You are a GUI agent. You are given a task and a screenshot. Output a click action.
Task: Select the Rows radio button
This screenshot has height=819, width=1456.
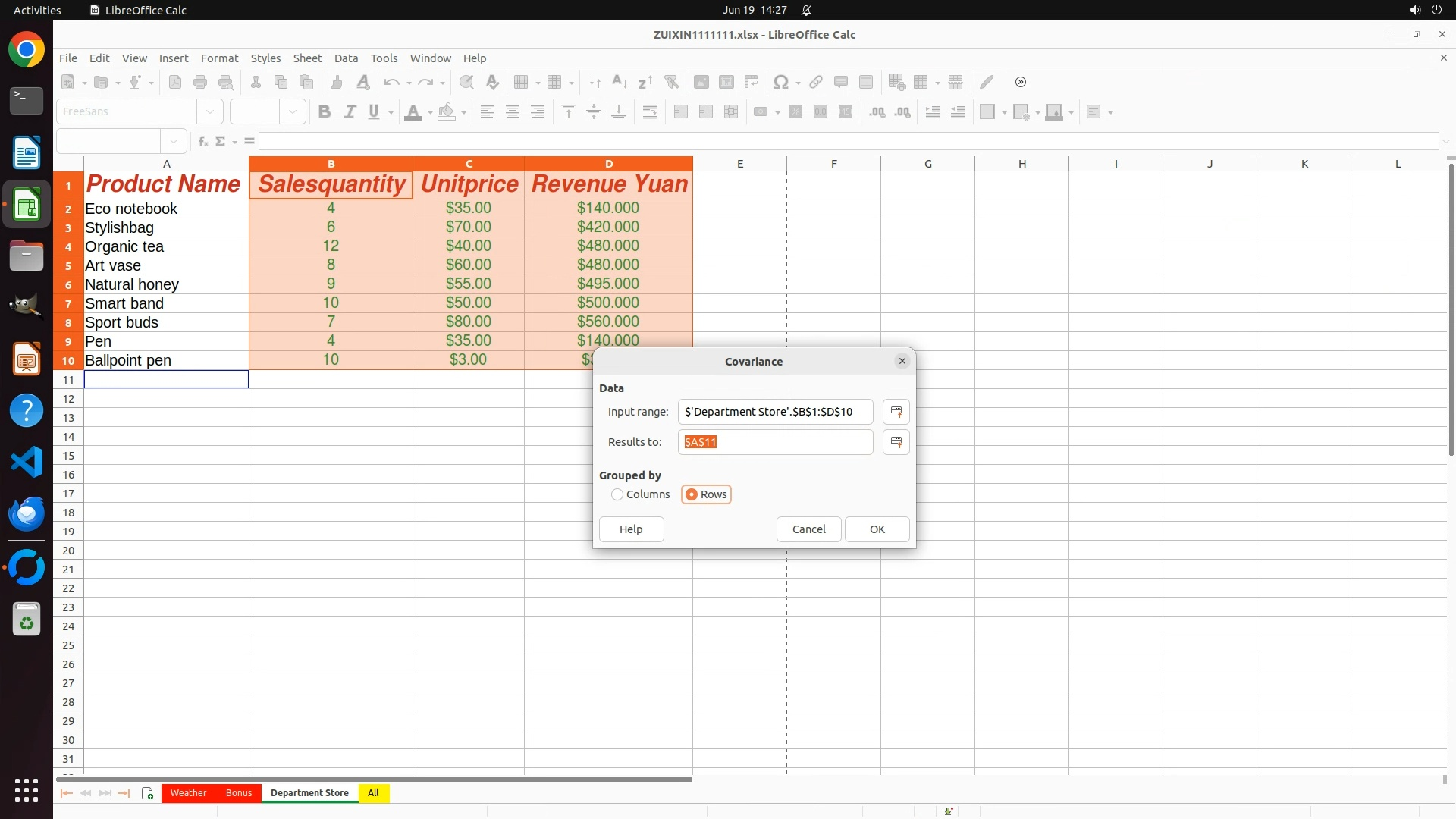692,494
